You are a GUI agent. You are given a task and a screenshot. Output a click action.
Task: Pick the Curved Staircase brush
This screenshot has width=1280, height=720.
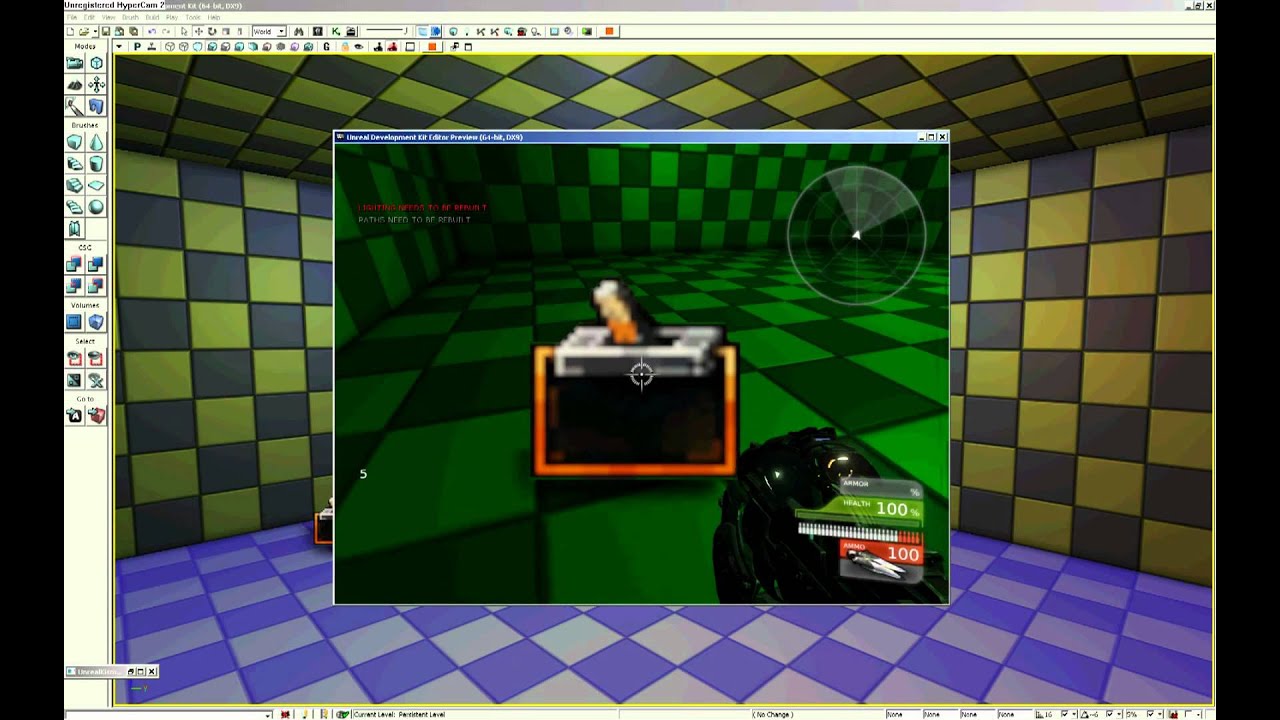point(74,164)
